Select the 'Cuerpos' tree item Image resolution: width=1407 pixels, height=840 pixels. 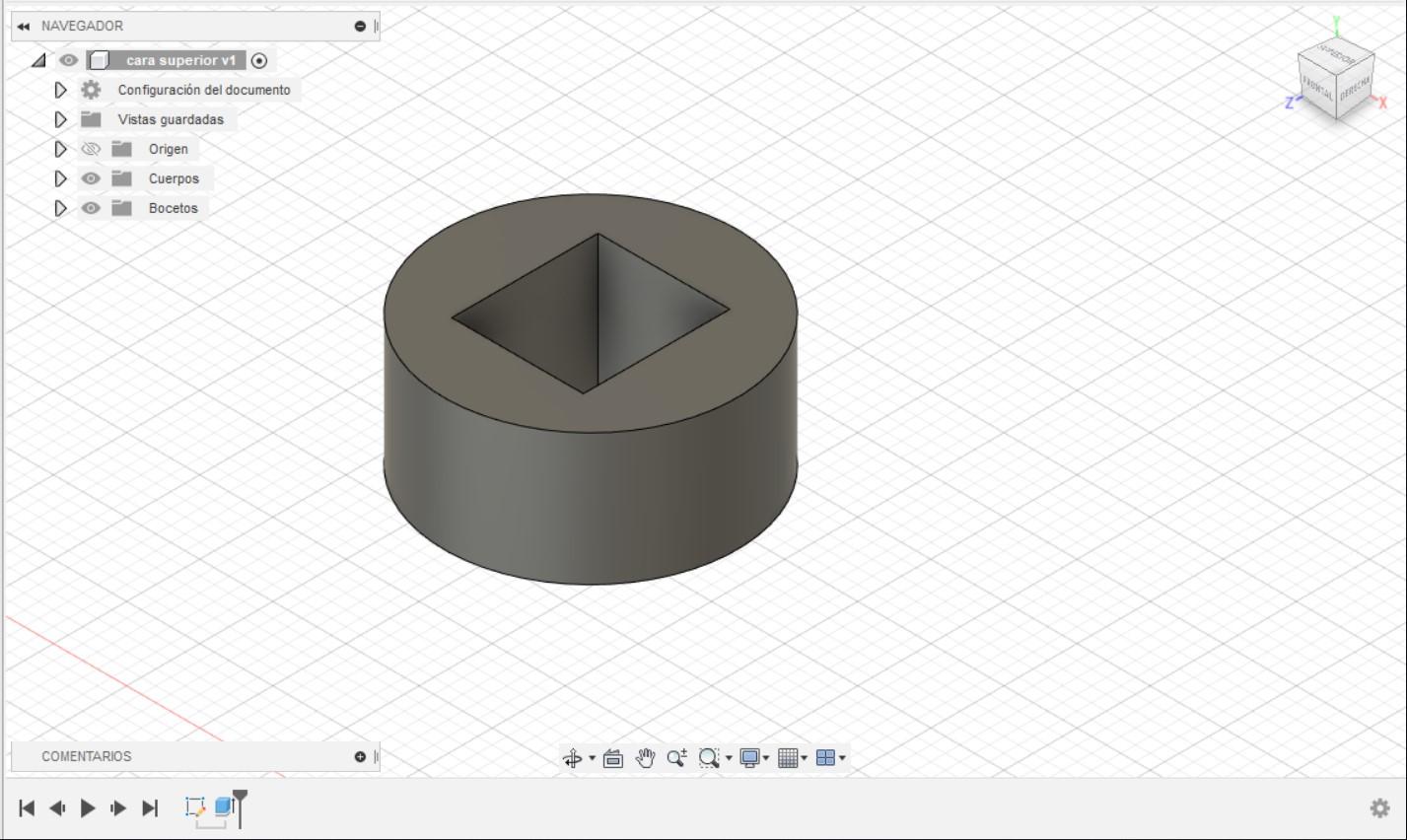(x=174, y=179)
